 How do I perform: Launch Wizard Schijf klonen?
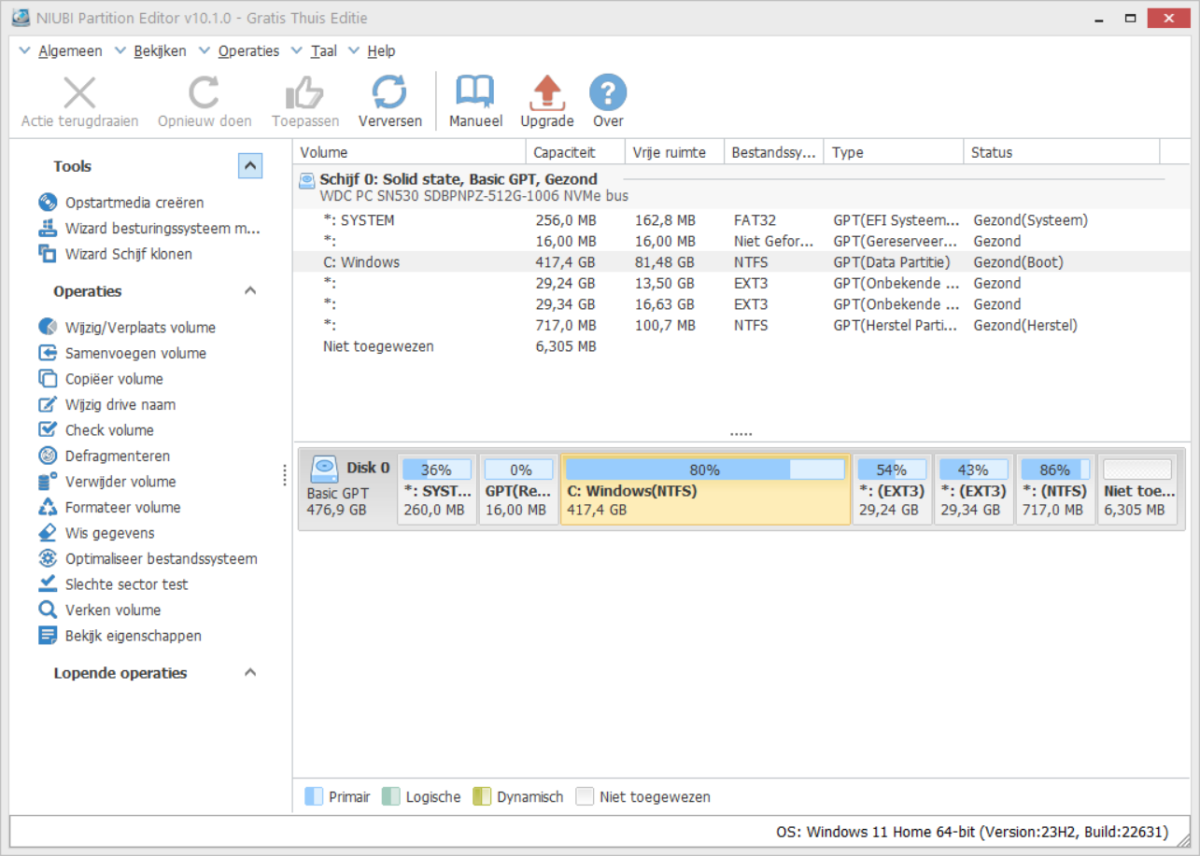point(128,254)
